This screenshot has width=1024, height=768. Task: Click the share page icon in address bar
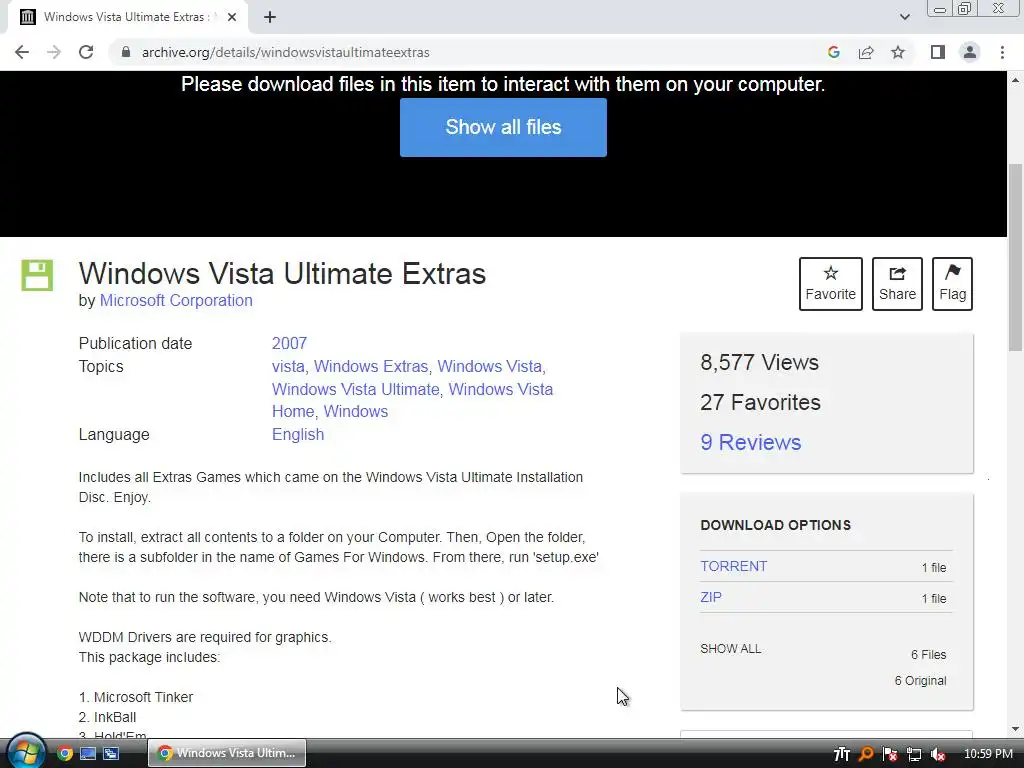866,52
